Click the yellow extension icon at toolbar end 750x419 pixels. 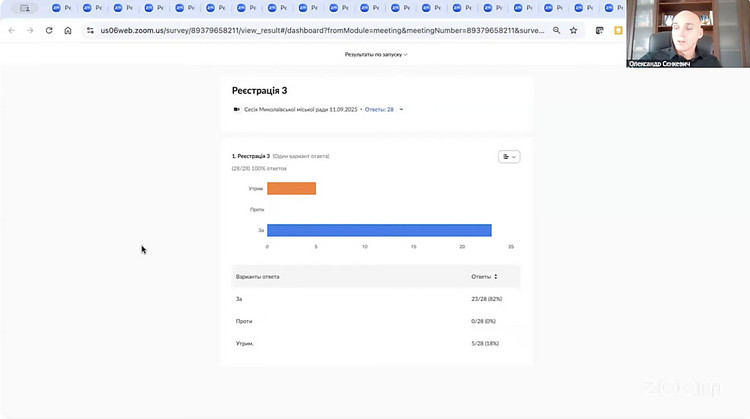(618, 31)
